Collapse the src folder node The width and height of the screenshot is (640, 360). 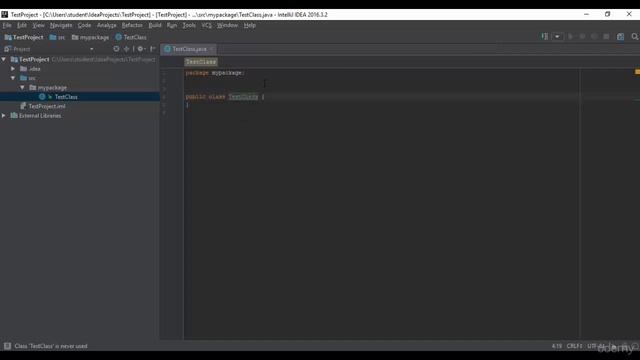pyautogui.click(x=13, y=78)
